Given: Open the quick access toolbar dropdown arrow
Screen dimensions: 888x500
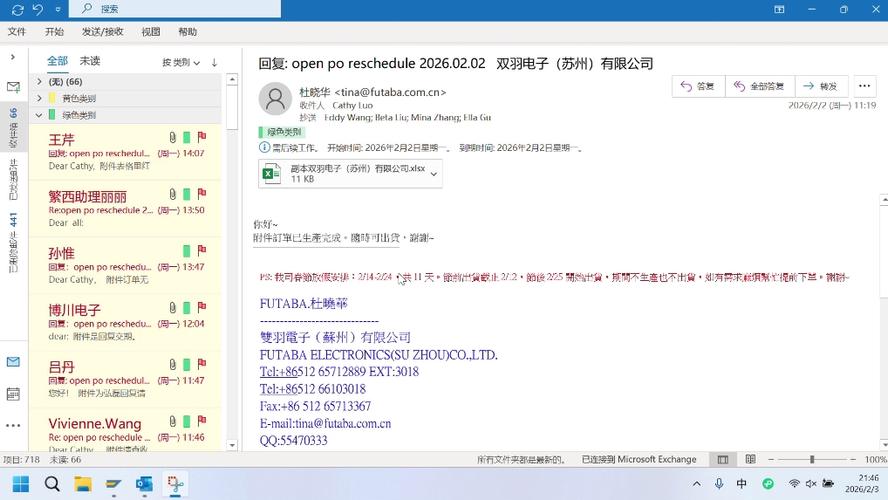Looking at the screenshot, I should (x=58, y=10).
